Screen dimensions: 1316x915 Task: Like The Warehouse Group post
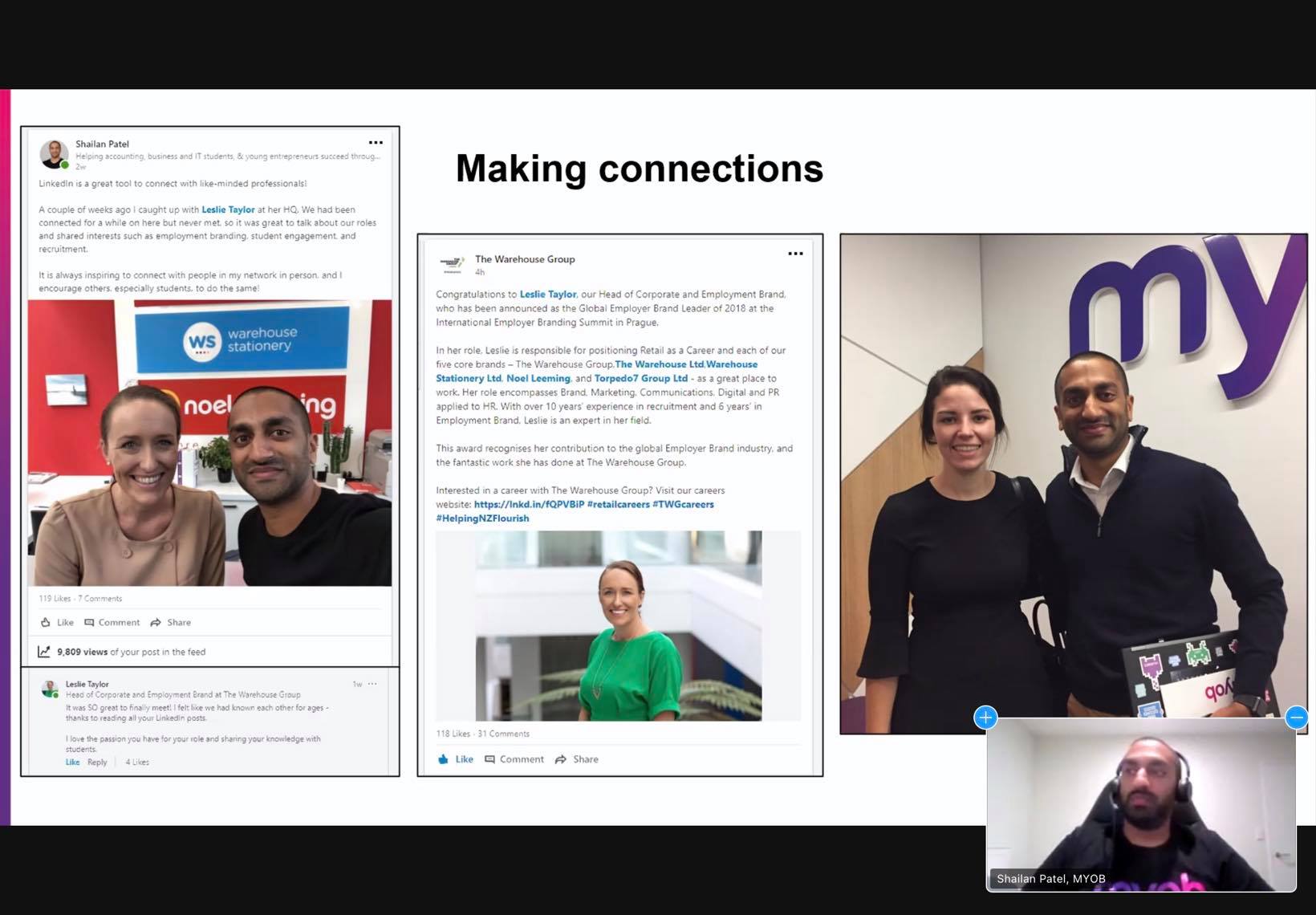pos(456,758)
